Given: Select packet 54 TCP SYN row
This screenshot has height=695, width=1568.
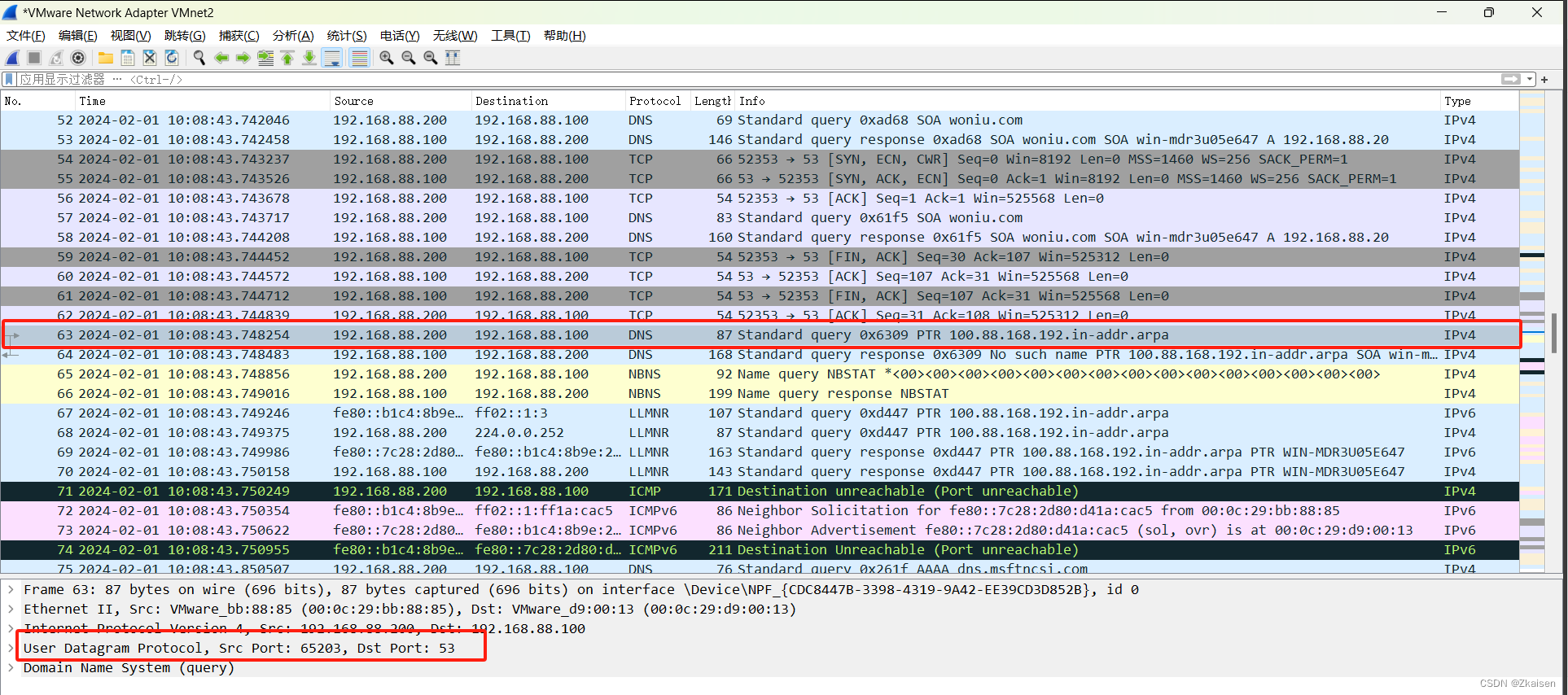Looking at the screenshot, I should pyautogui.click(x=760, y=159).
